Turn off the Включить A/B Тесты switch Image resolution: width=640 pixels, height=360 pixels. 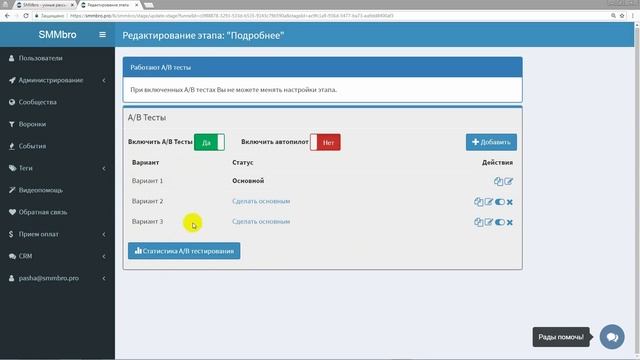point(209,142)
